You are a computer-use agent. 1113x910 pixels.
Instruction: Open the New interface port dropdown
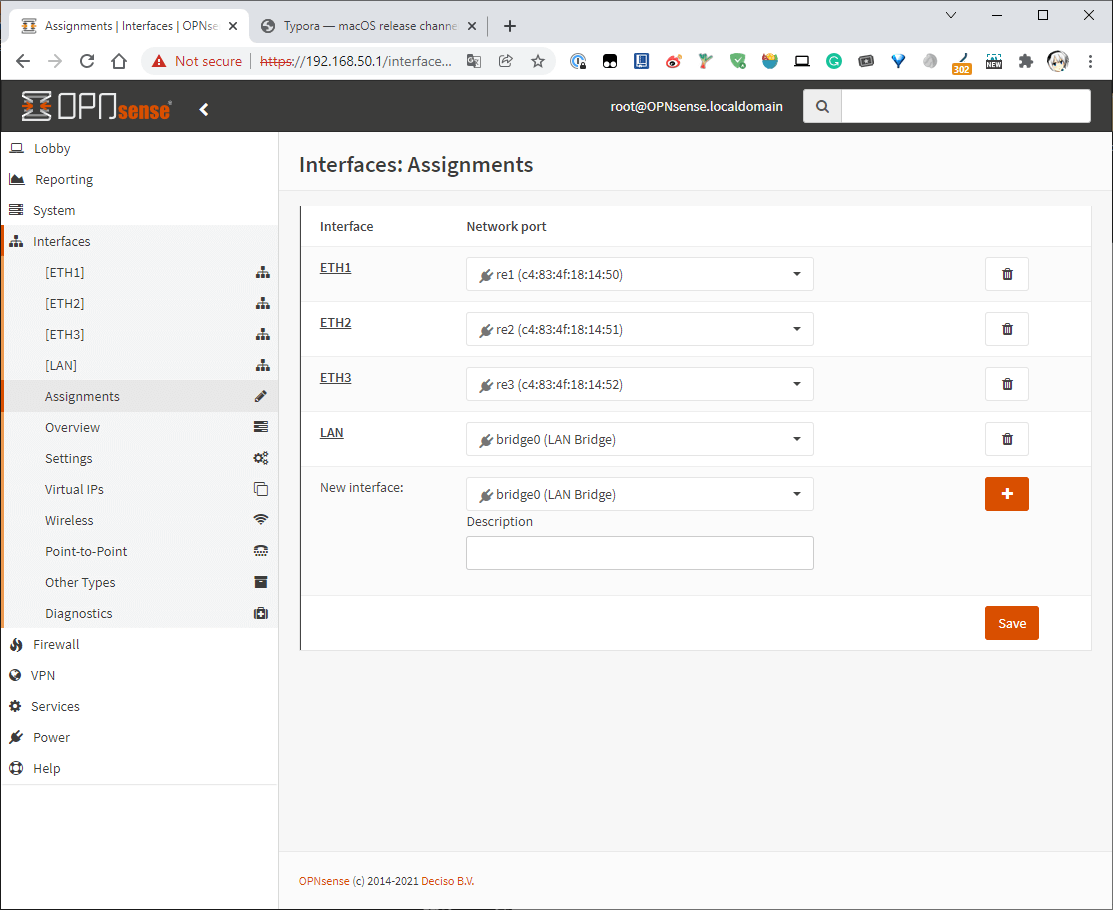[639, 494]
